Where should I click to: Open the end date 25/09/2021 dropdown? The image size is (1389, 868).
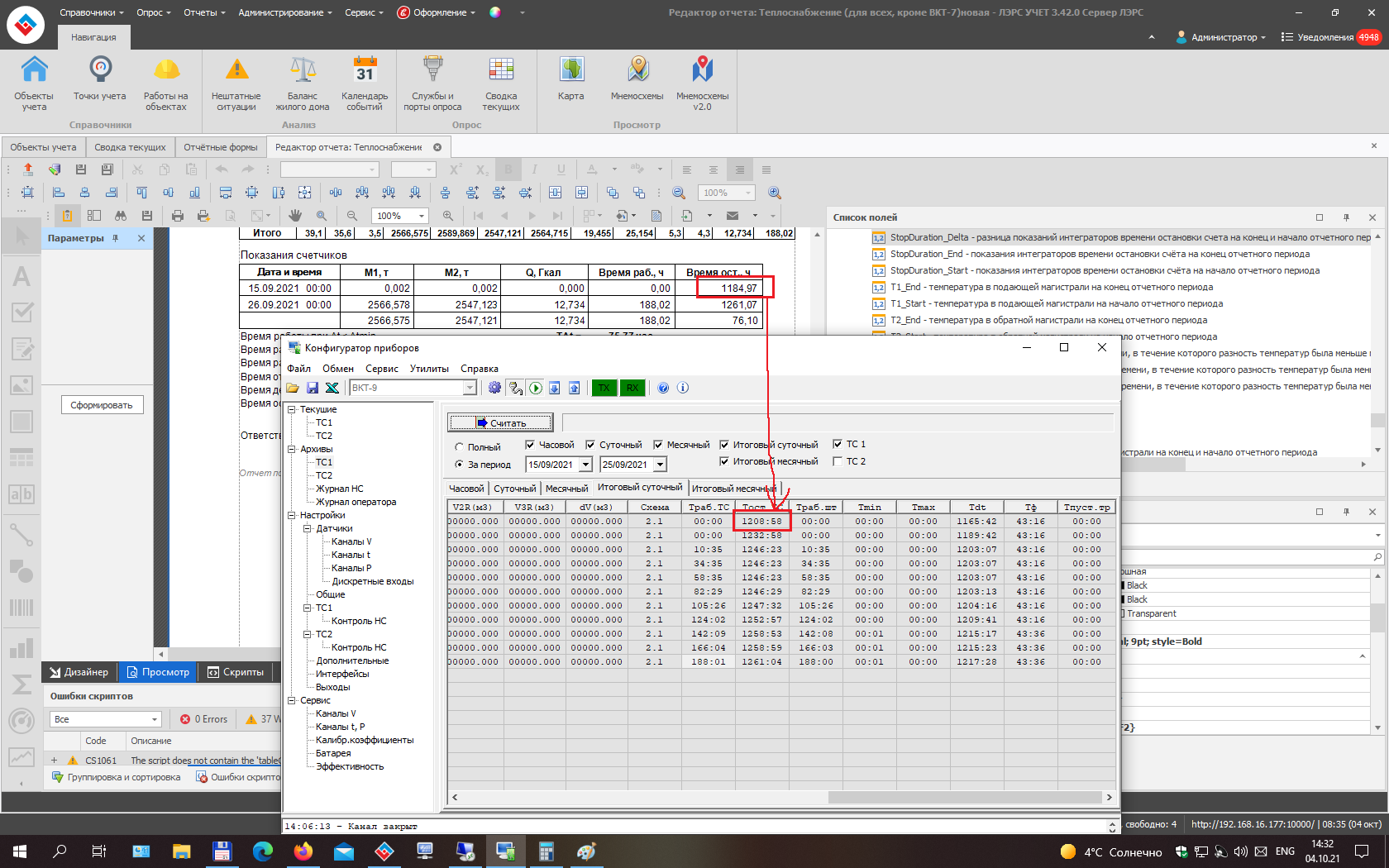point(660,465)
